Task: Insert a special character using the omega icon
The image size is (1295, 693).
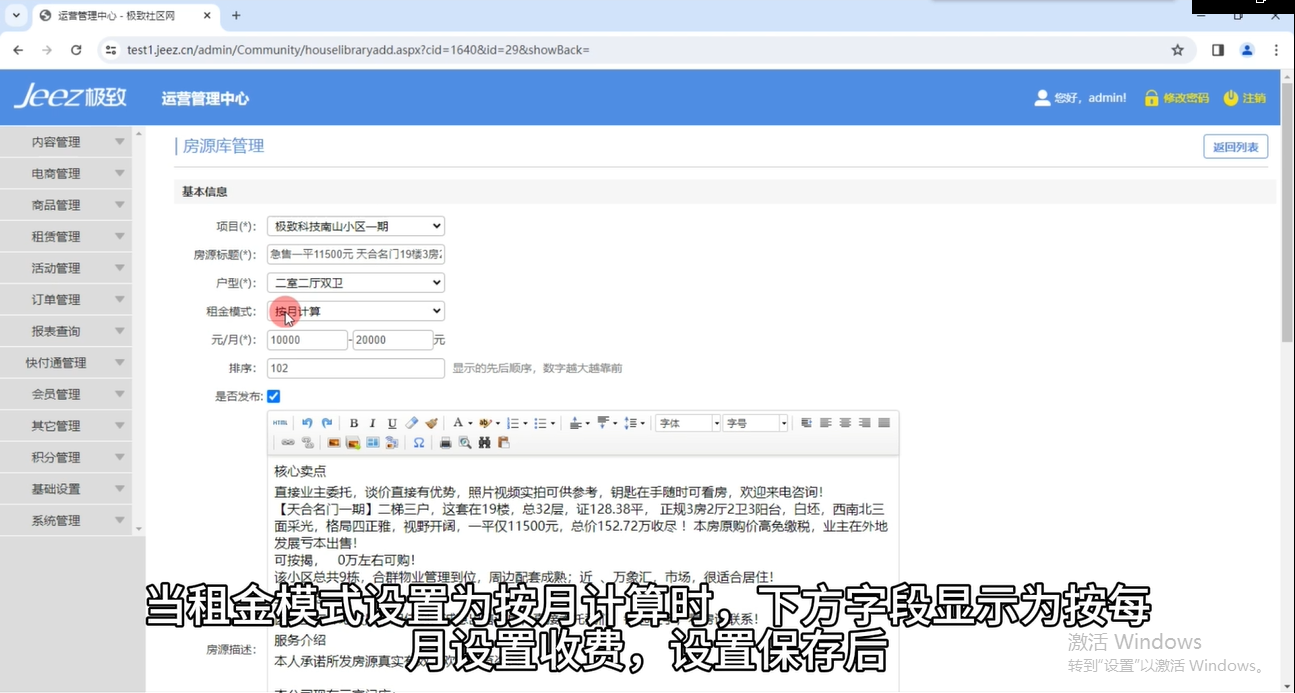Action: pyautogui.click(x=419, y=442)
